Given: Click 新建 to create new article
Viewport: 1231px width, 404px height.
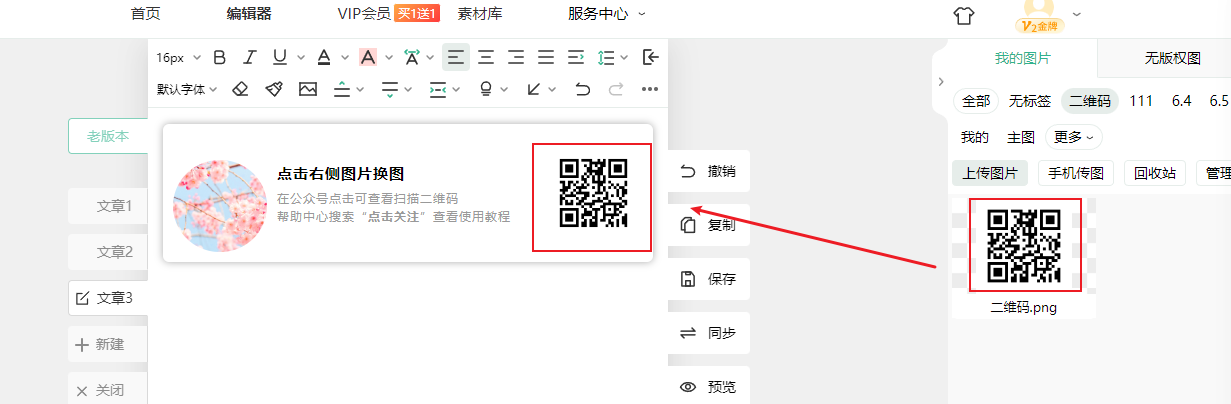Looking at the screenshot, I should coord(108,344).
